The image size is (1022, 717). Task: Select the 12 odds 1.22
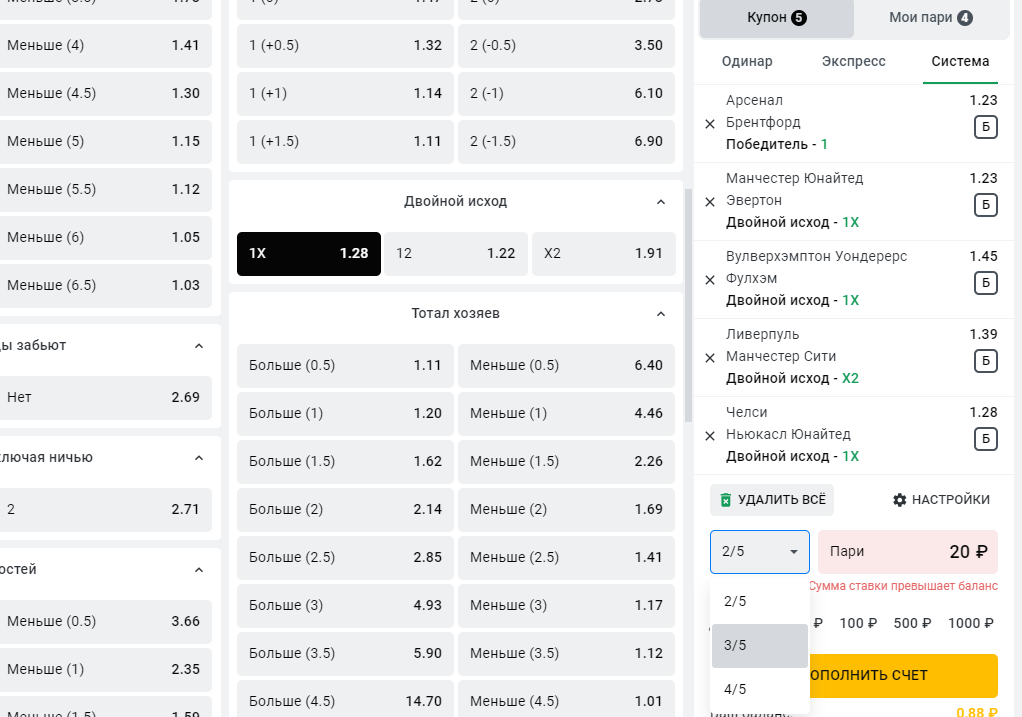coord(456,254)
